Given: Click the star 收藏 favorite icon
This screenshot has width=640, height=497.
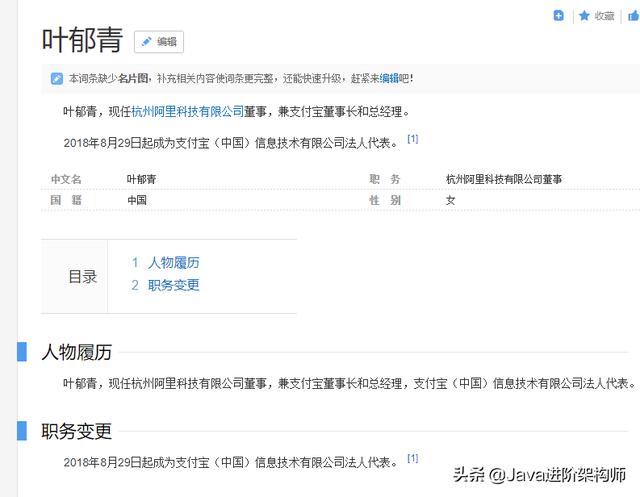Looking at the screenshot, I should coord(584,16).
